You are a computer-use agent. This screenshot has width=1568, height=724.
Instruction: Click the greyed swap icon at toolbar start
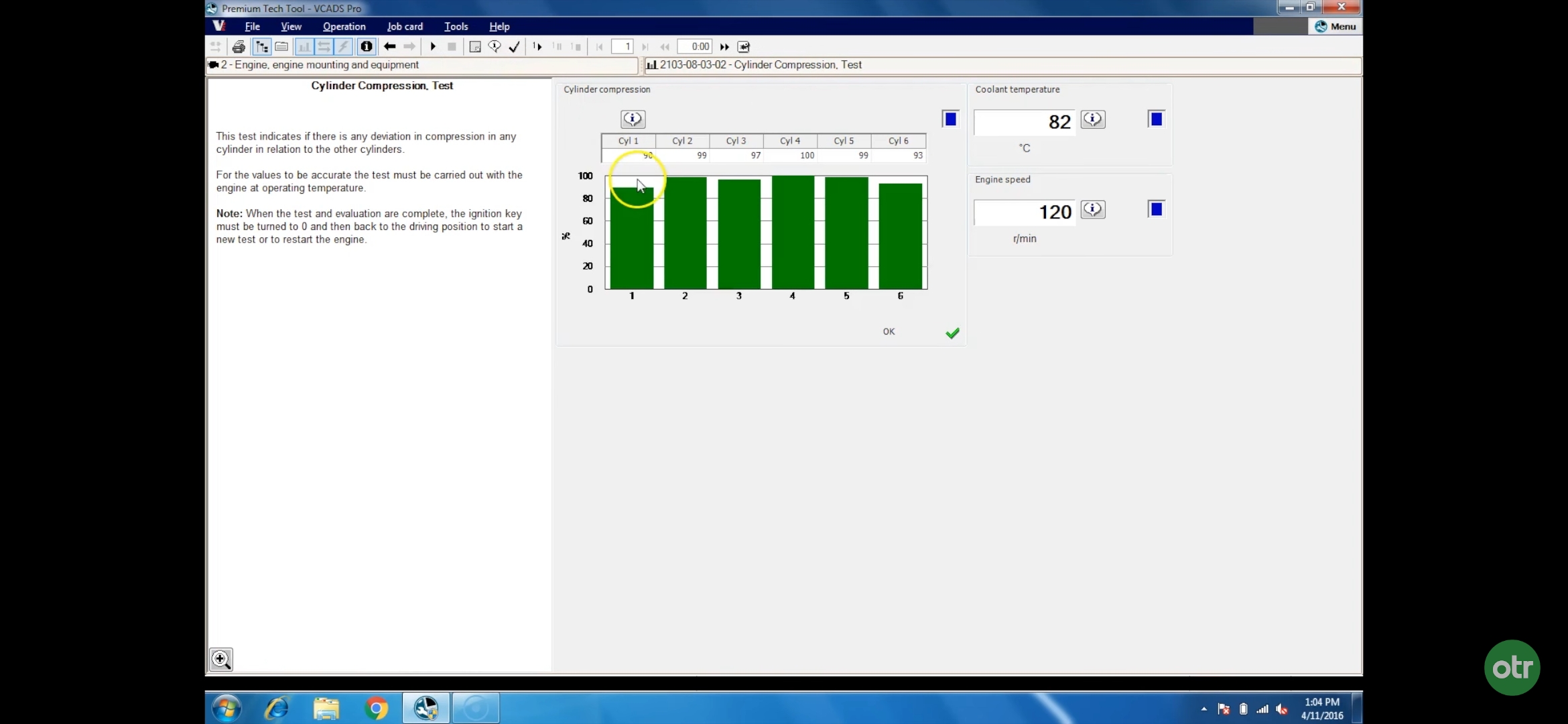click(216, 47)
